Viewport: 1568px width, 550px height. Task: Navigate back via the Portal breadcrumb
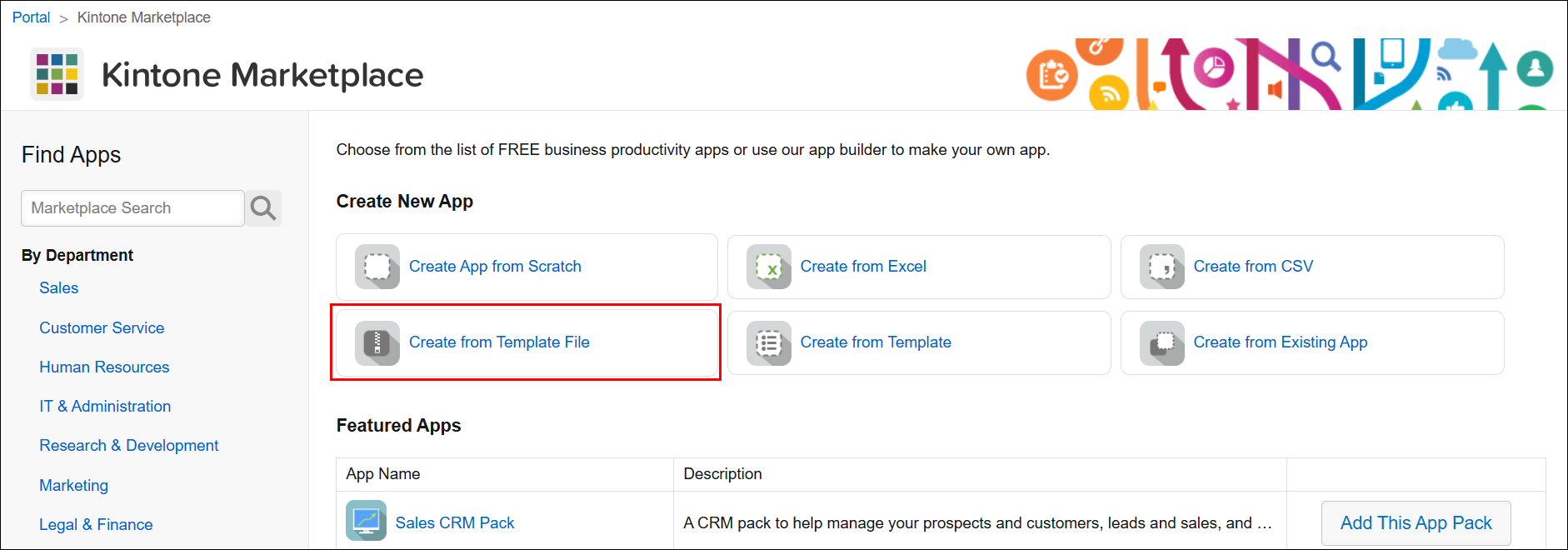[31, 17]
